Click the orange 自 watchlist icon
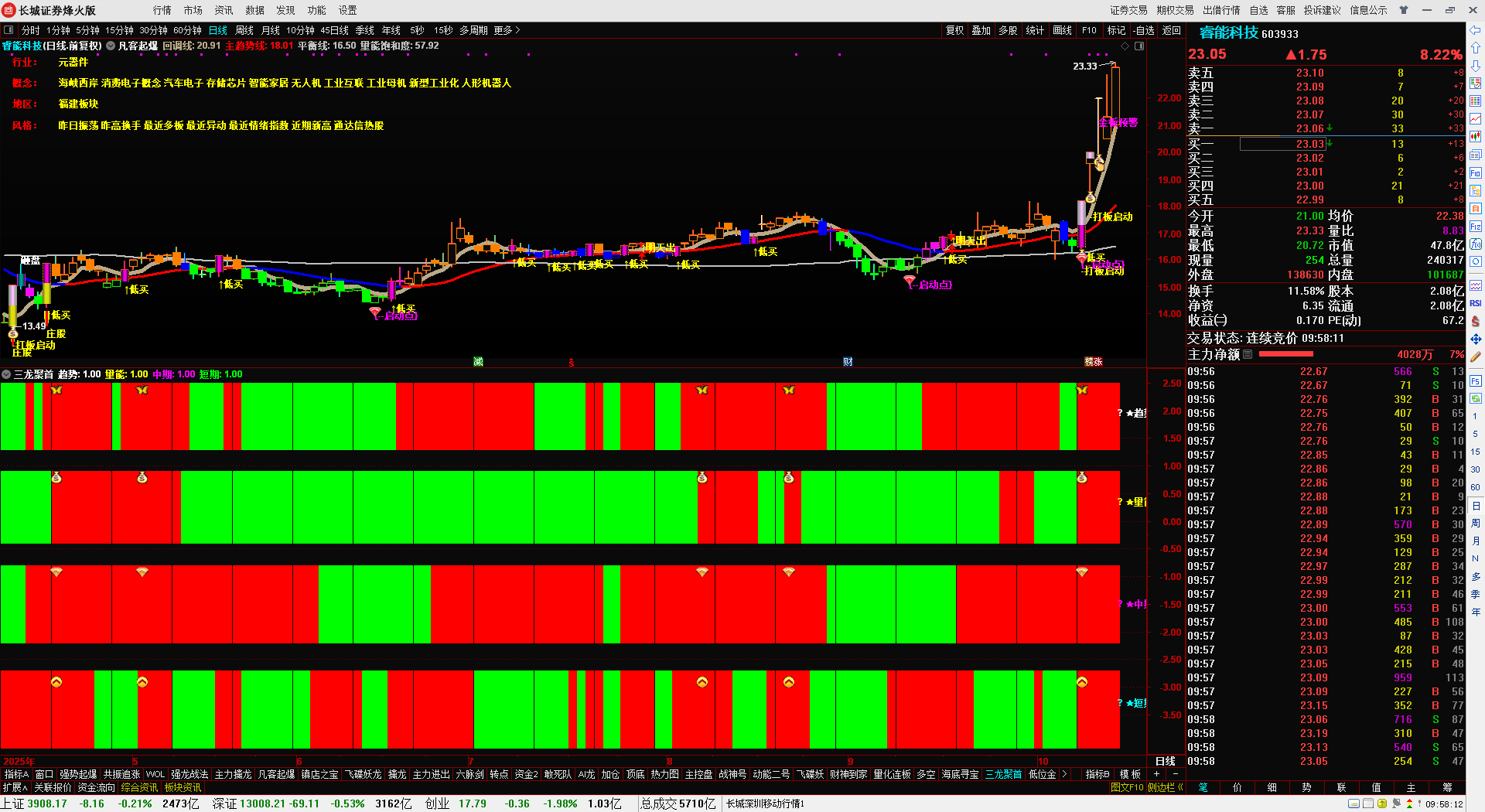This screenshot has height=812, width=1485. coord(1475,208)
